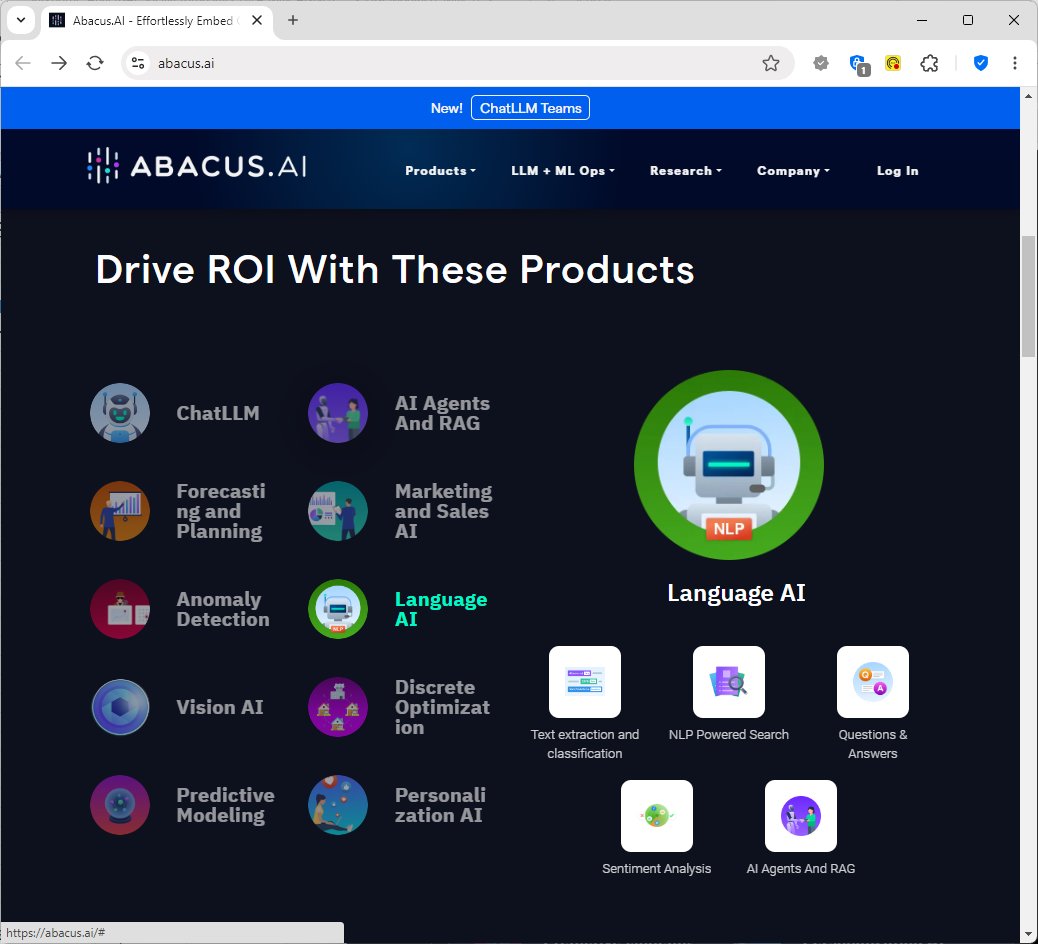1038x944 pixels.
Task: Open the yellow extension icon in toolbar
Action: [x=893, y=63]
